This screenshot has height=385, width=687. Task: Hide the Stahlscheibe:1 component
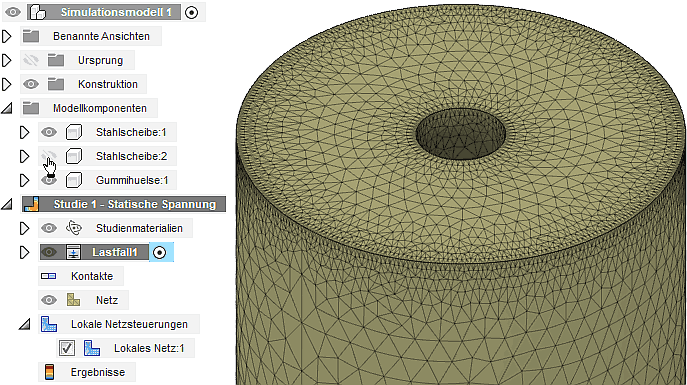49,132
